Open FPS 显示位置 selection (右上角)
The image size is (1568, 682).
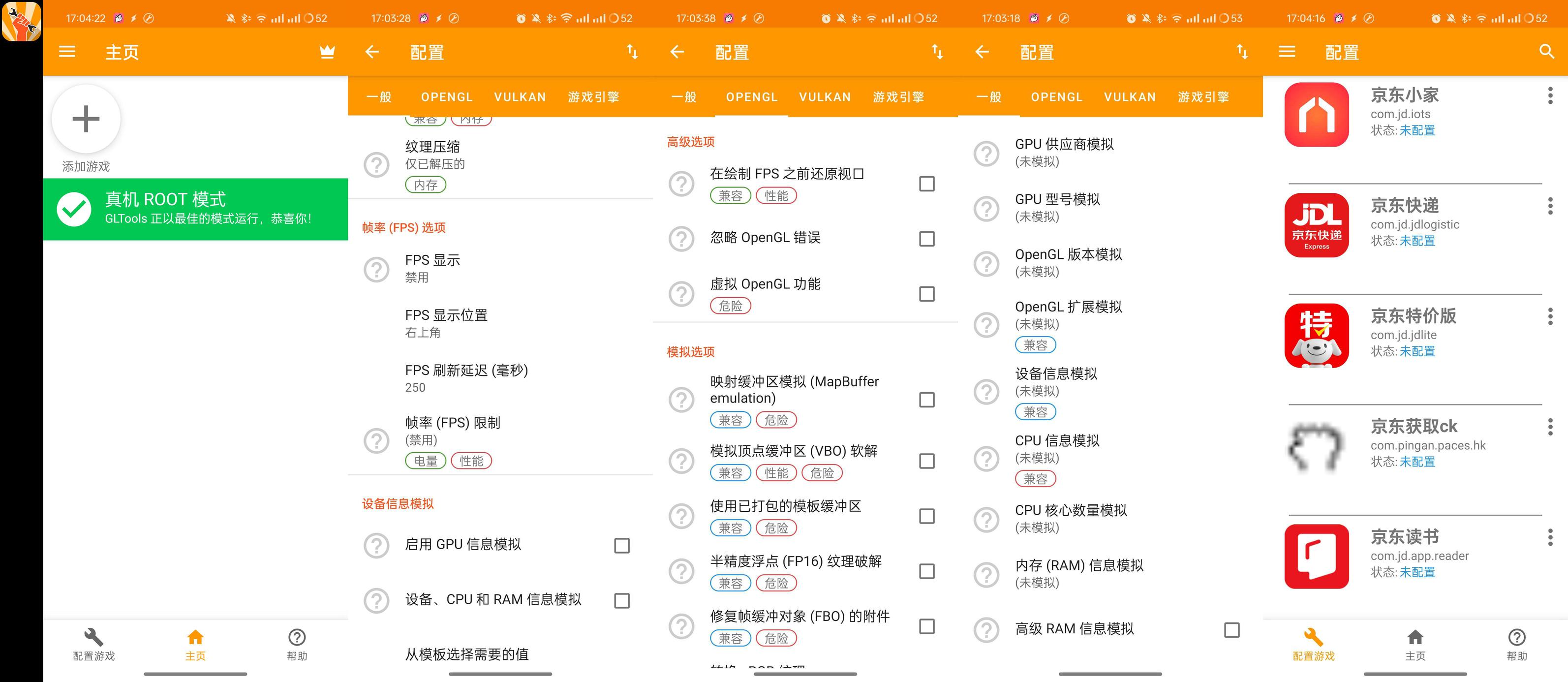click(500, 323)
